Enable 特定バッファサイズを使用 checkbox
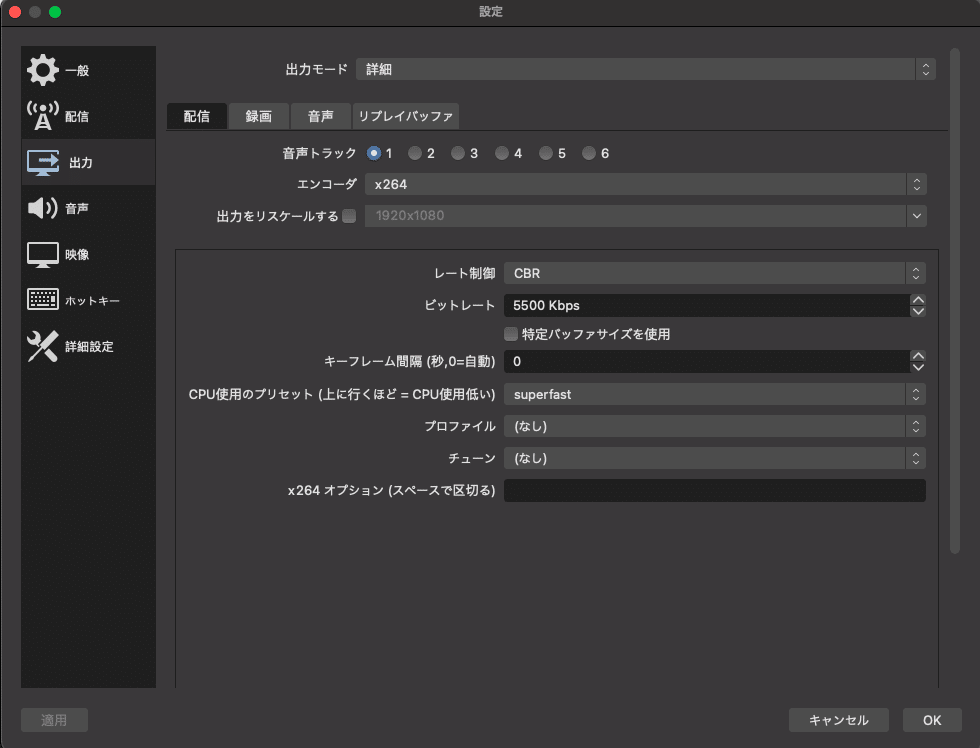The height and width of the screenshot is (748, 980). click(511, 334)
